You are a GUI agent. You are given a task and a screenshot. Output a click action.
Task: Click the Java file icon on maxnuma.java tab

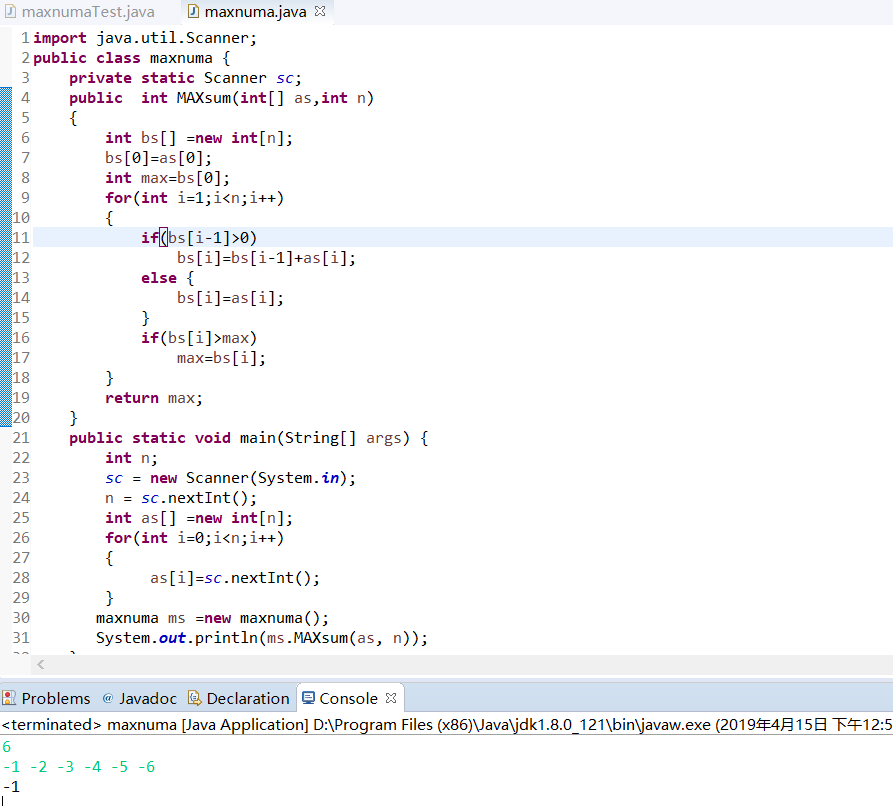click(194, 11)
